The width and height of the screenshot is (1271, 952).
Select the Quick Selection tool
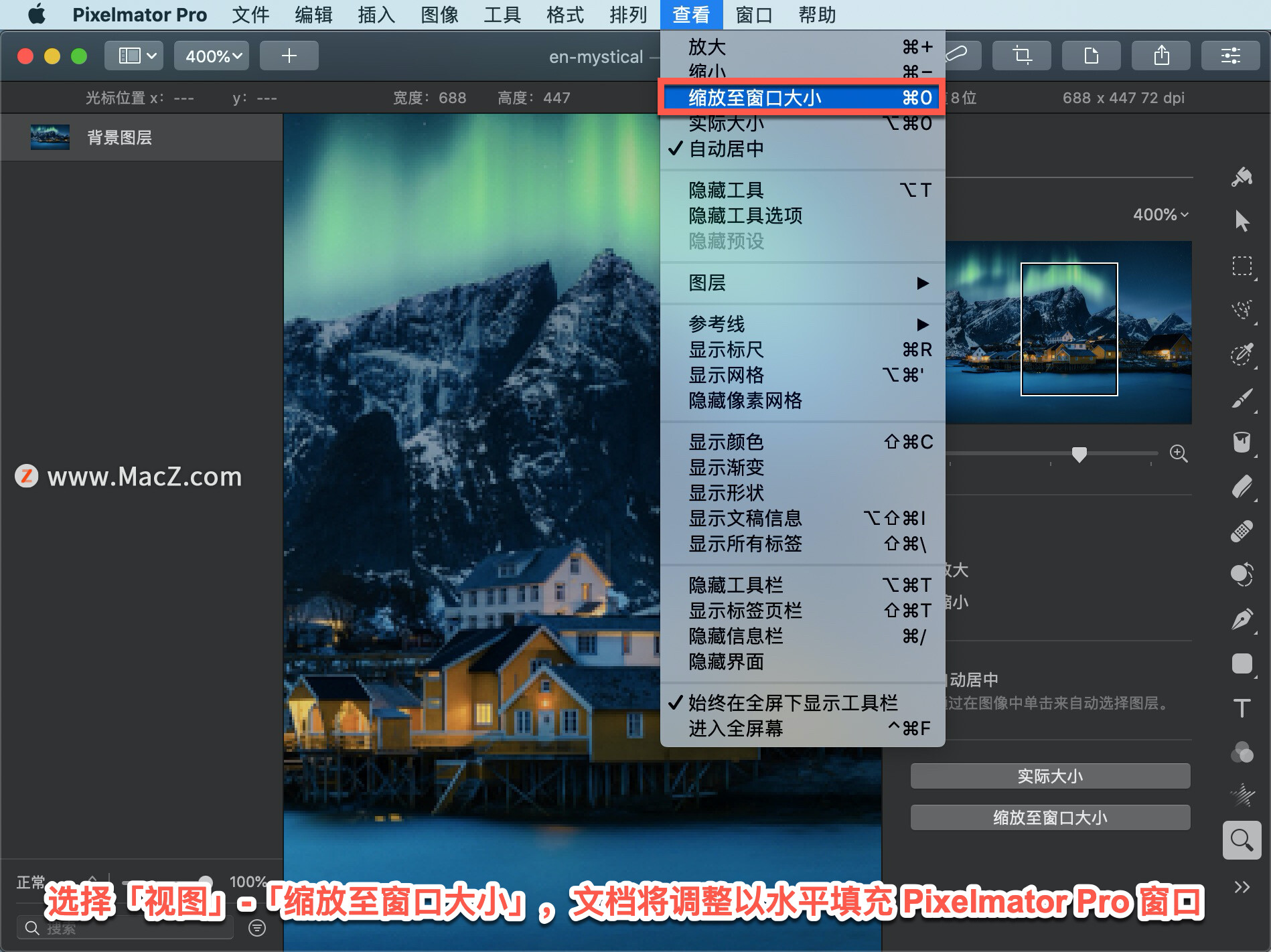1242,309
